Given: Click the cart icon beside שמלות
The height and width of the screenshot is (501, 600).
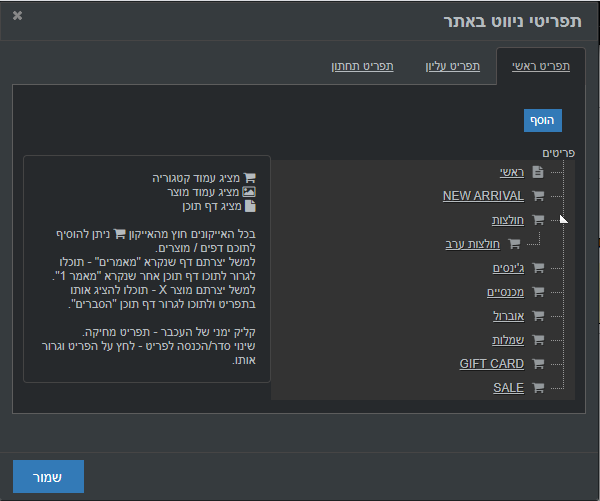Looking at the screenshot, I should click(538, 340).
